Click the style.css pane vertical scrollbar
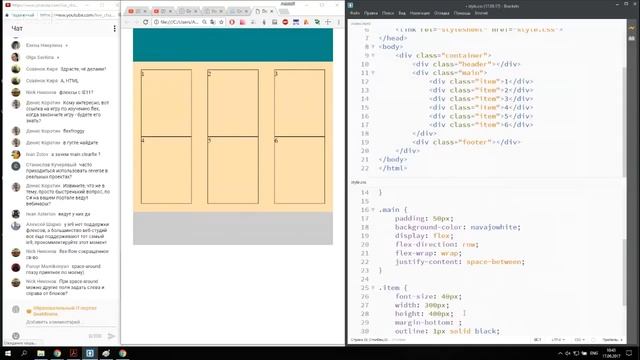Viewport: 640px width, 360px height. [x=624, y=272]
